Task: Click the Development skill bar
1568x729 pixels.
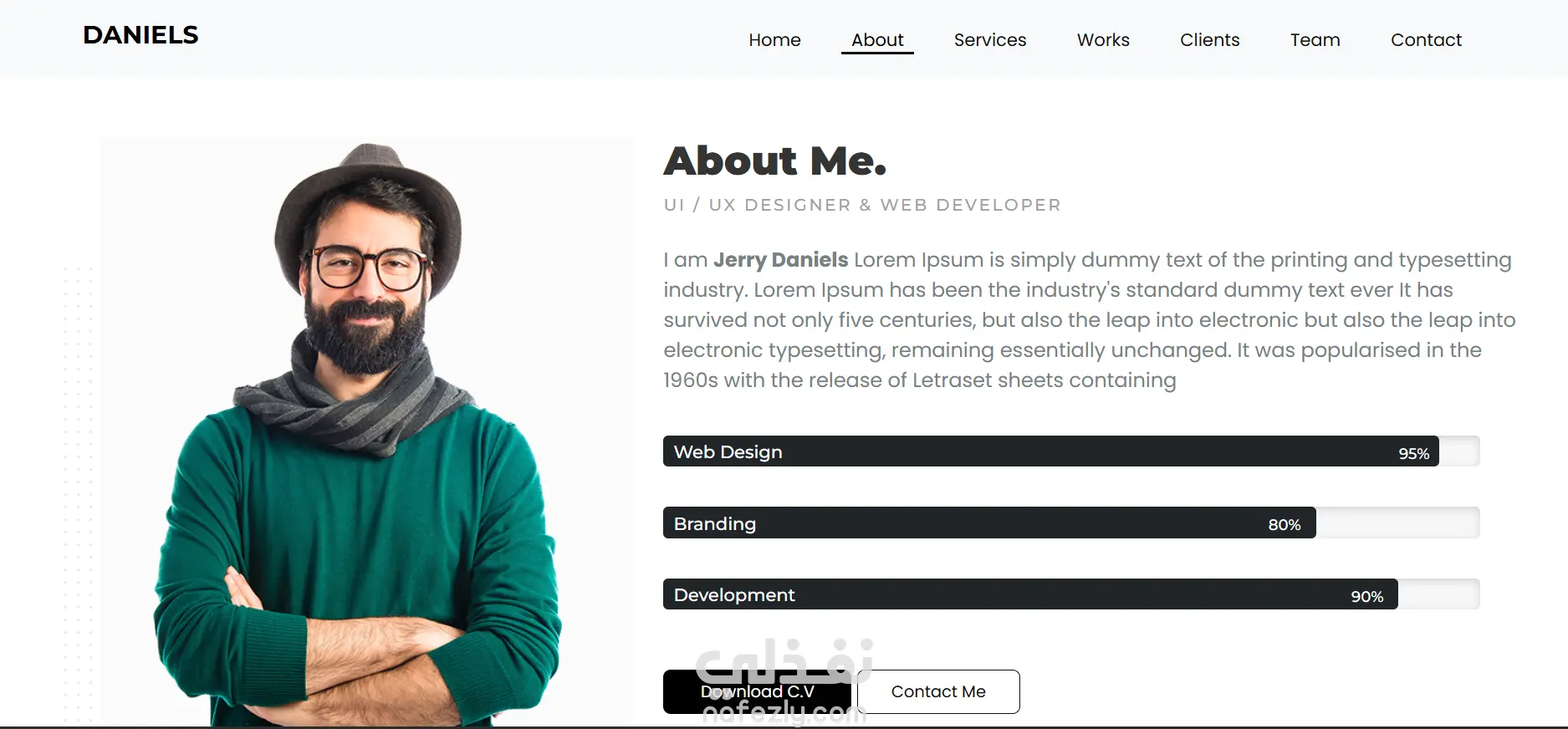Action: coord(1071,594)
